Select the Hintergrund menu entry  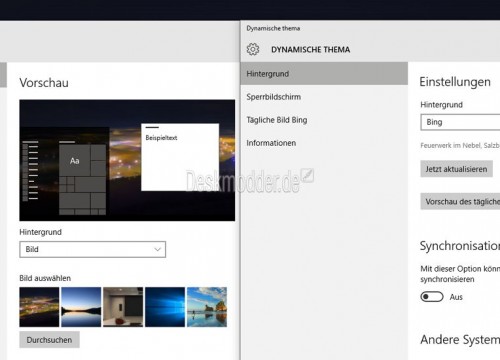(324, 74)
